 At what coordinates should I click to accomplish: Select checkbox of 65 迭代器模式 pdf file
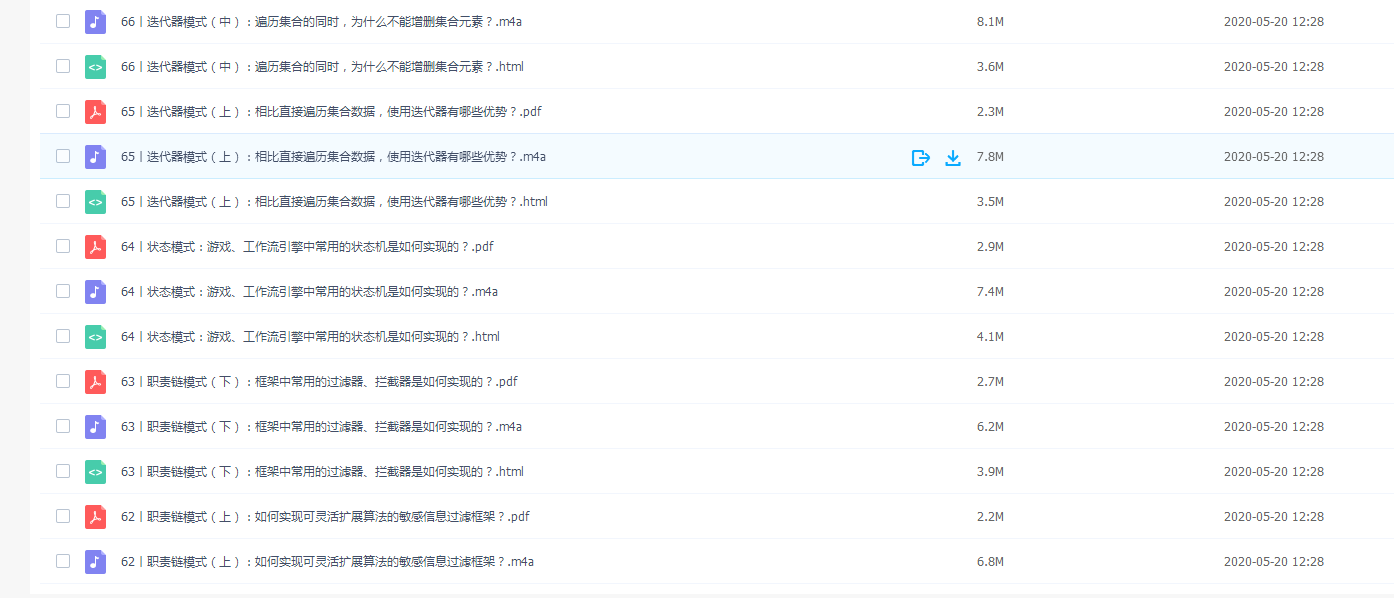point(63,111)
